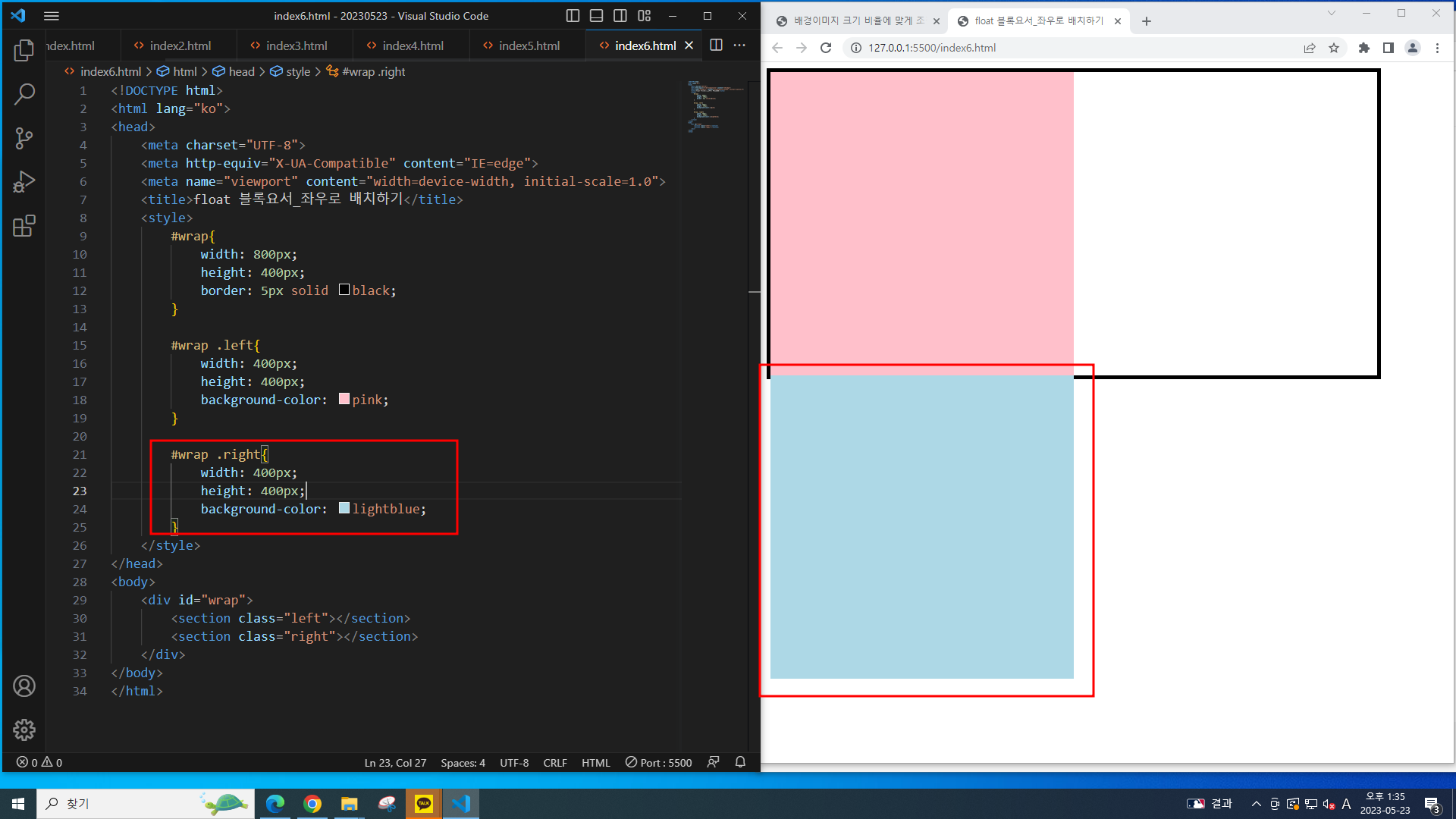The height and width of the screenshot is (819, 1456).
Task: Click the lightblue color swatch in code
Action: [x=344, y=508]
